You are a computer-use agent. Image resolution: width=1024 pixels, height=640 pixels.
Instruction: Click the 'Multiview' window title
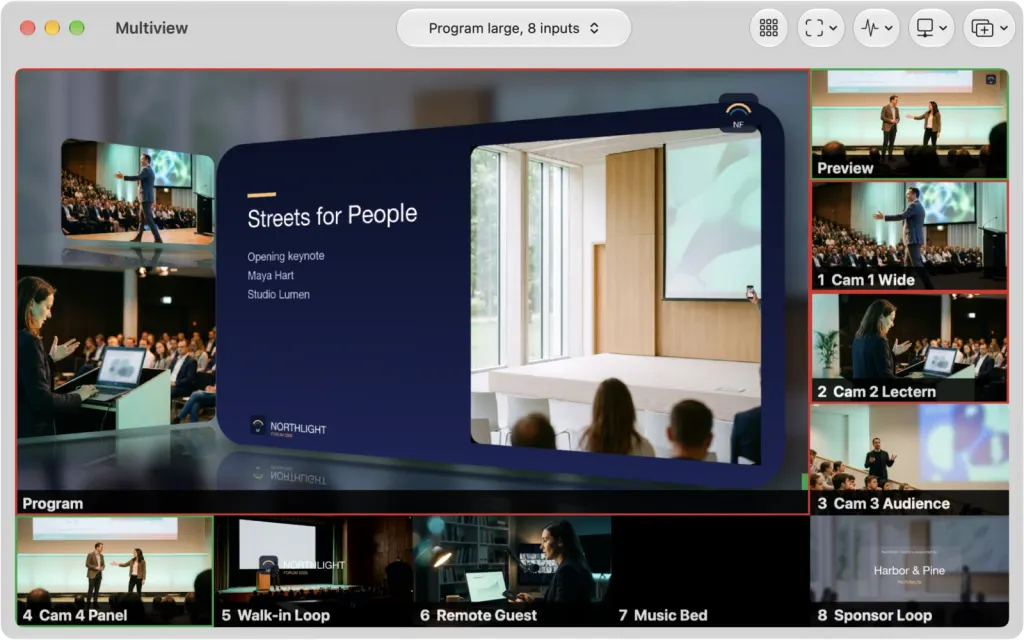coord(152,28)
